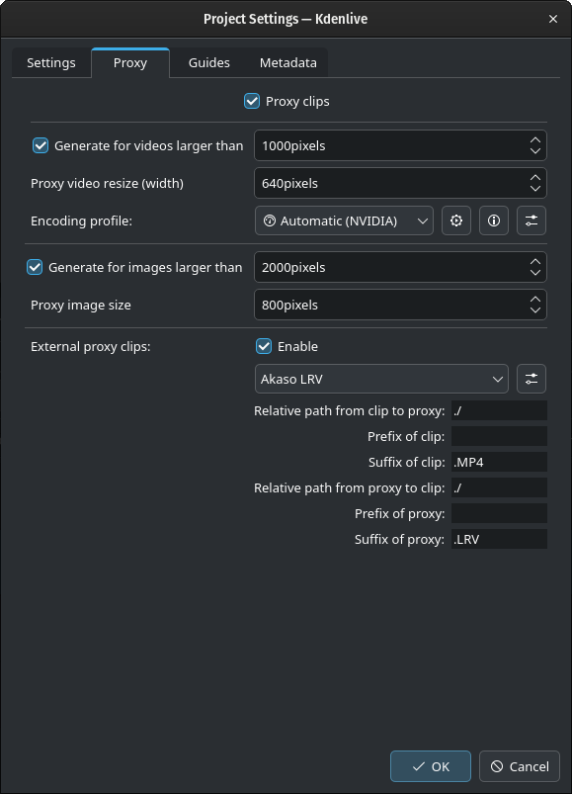Expand the Akaso LRV preset dropdown

click(x=382, y=379)
